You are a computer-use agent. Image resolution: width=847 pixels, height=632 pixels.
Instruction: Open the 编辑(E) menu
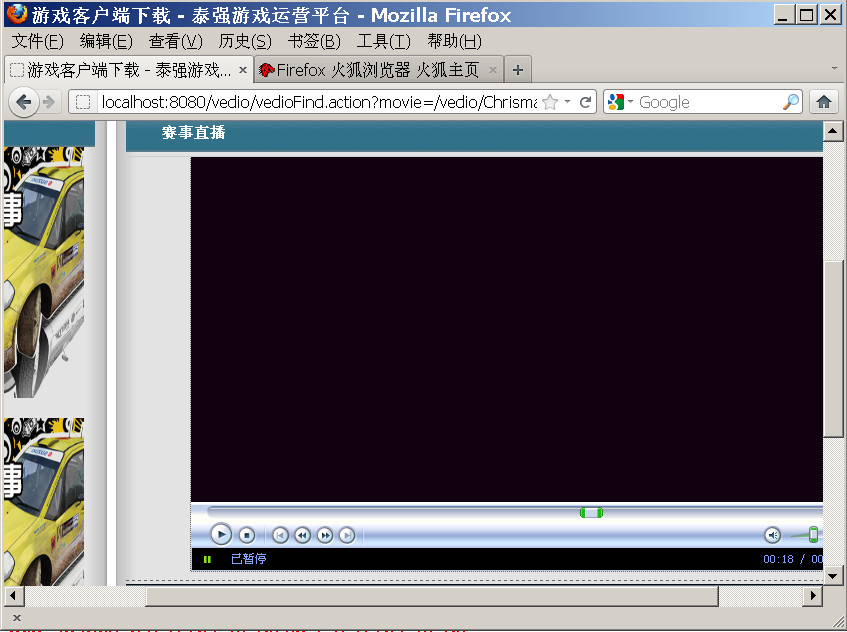pyautogui.click(x=106, y=41)
